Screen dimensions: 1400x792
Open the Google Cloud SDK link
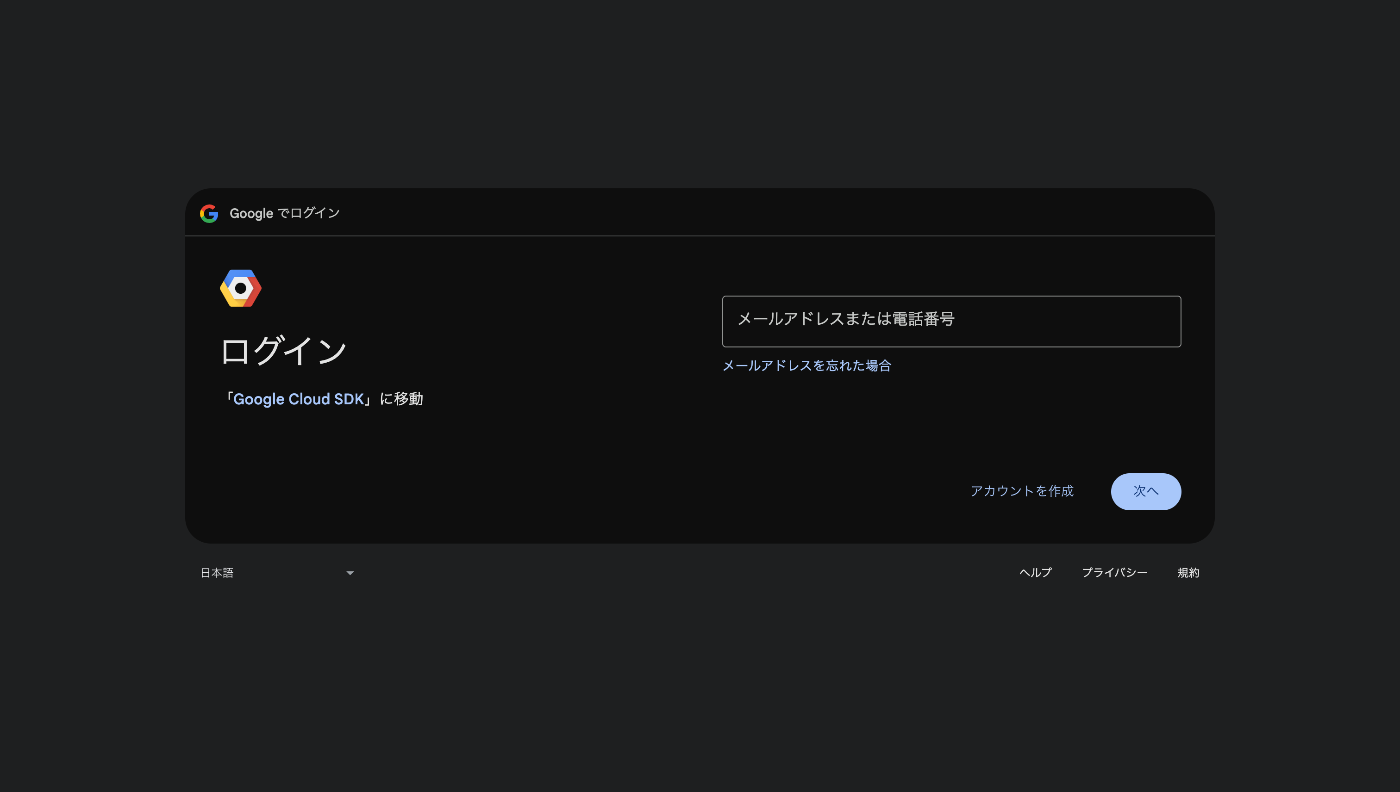point(299,399)
